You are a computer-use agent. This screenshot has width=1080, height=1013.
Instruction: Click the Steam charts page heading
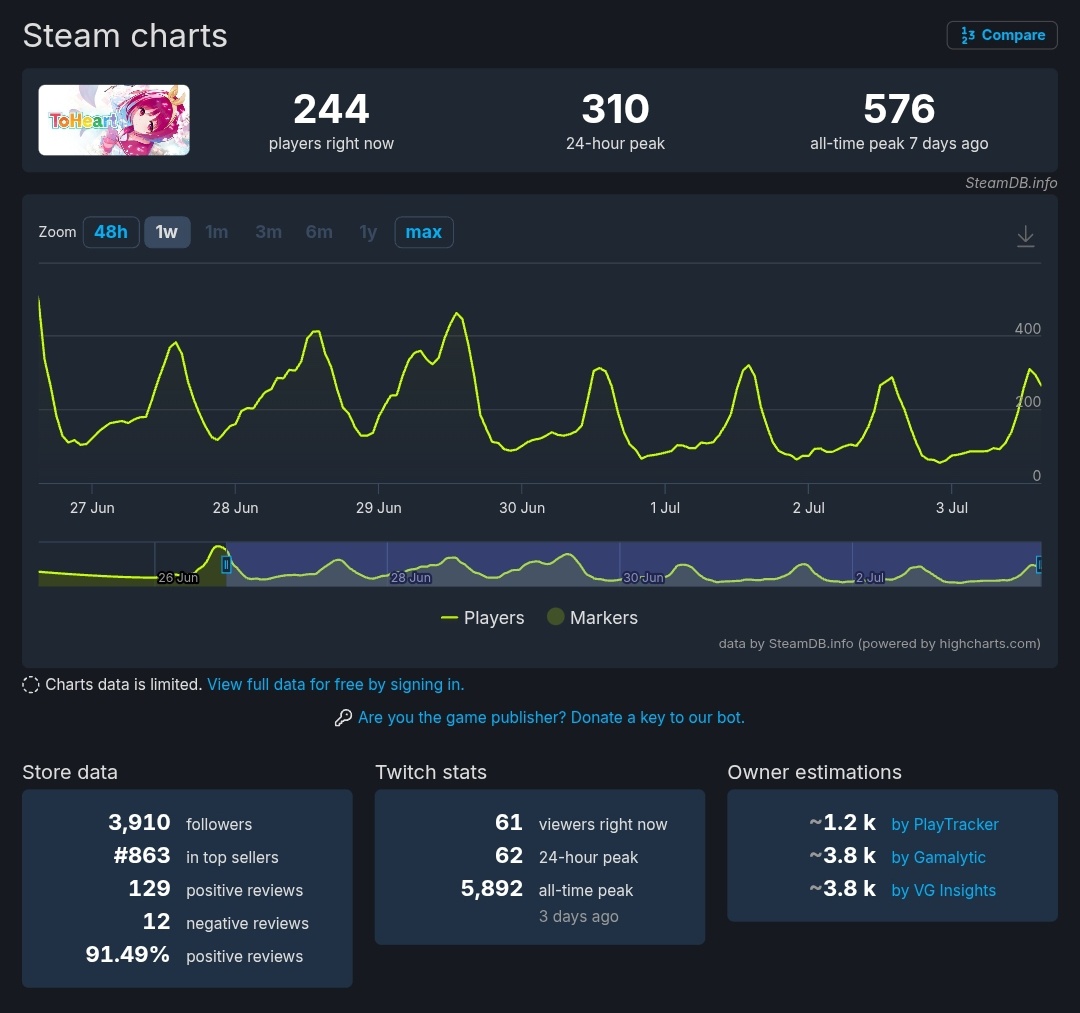click(x=125, y=36)
